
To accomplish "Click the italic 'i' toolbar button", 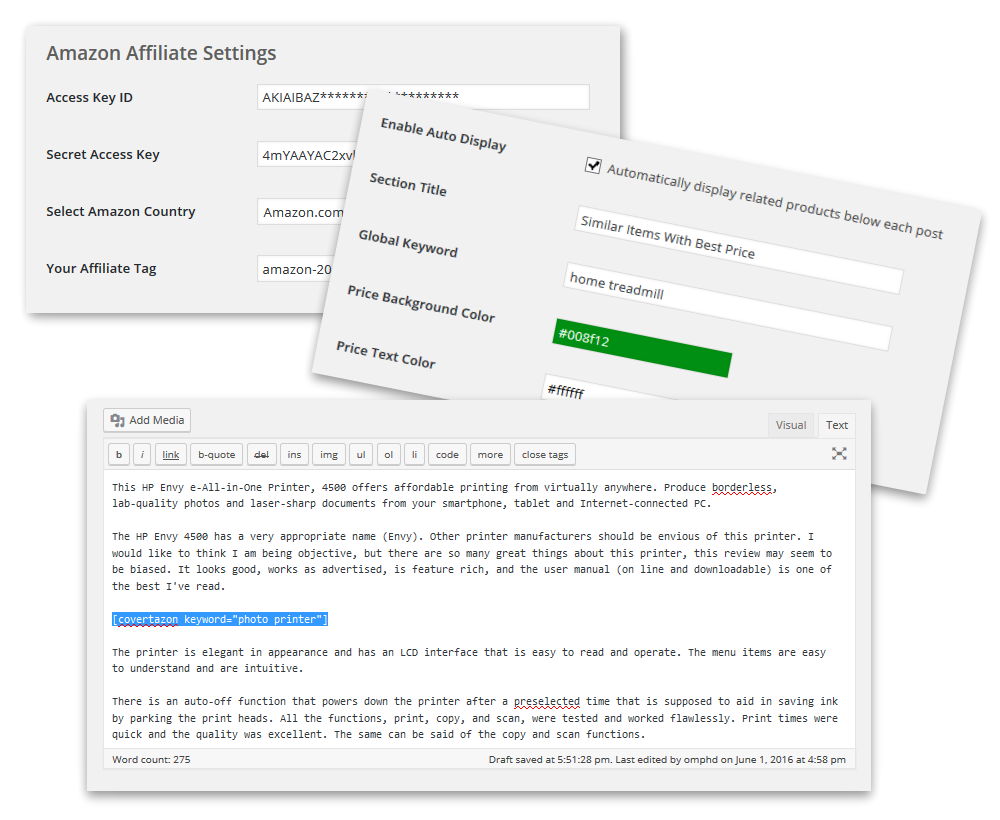I will 143,455.
